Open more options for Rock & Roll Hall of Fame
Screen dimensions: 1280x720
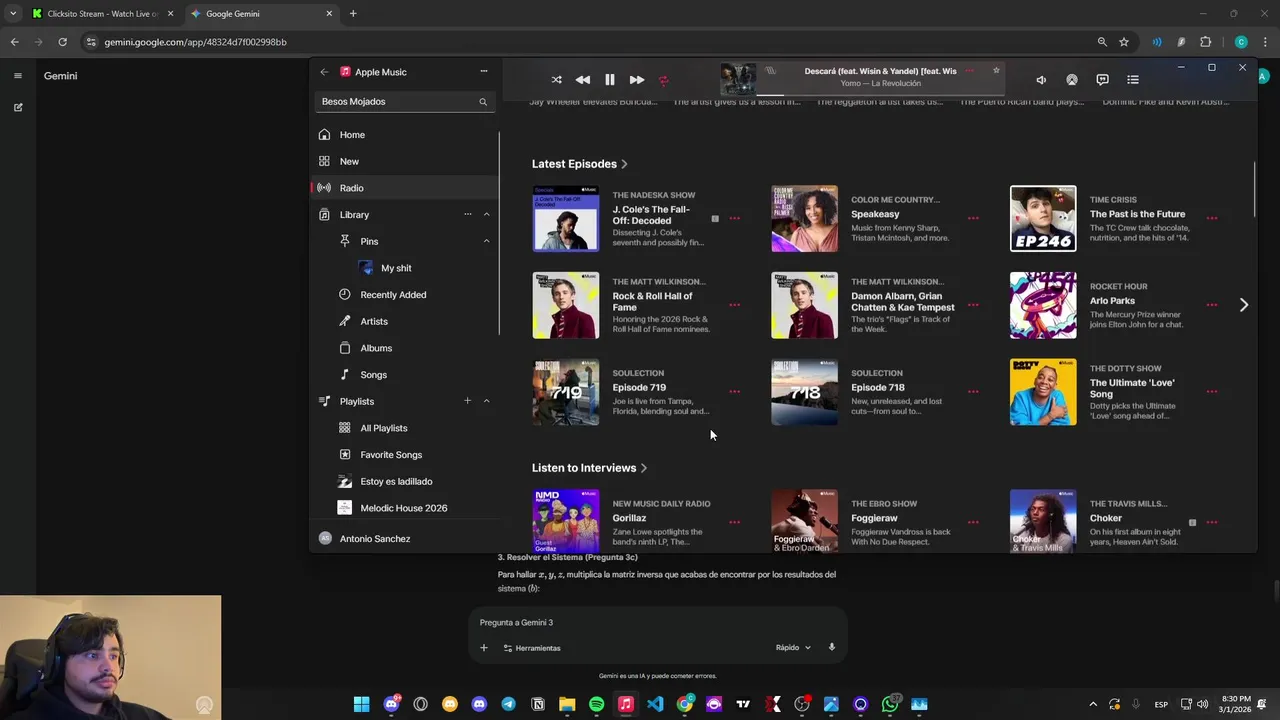[x=735, y=305]
